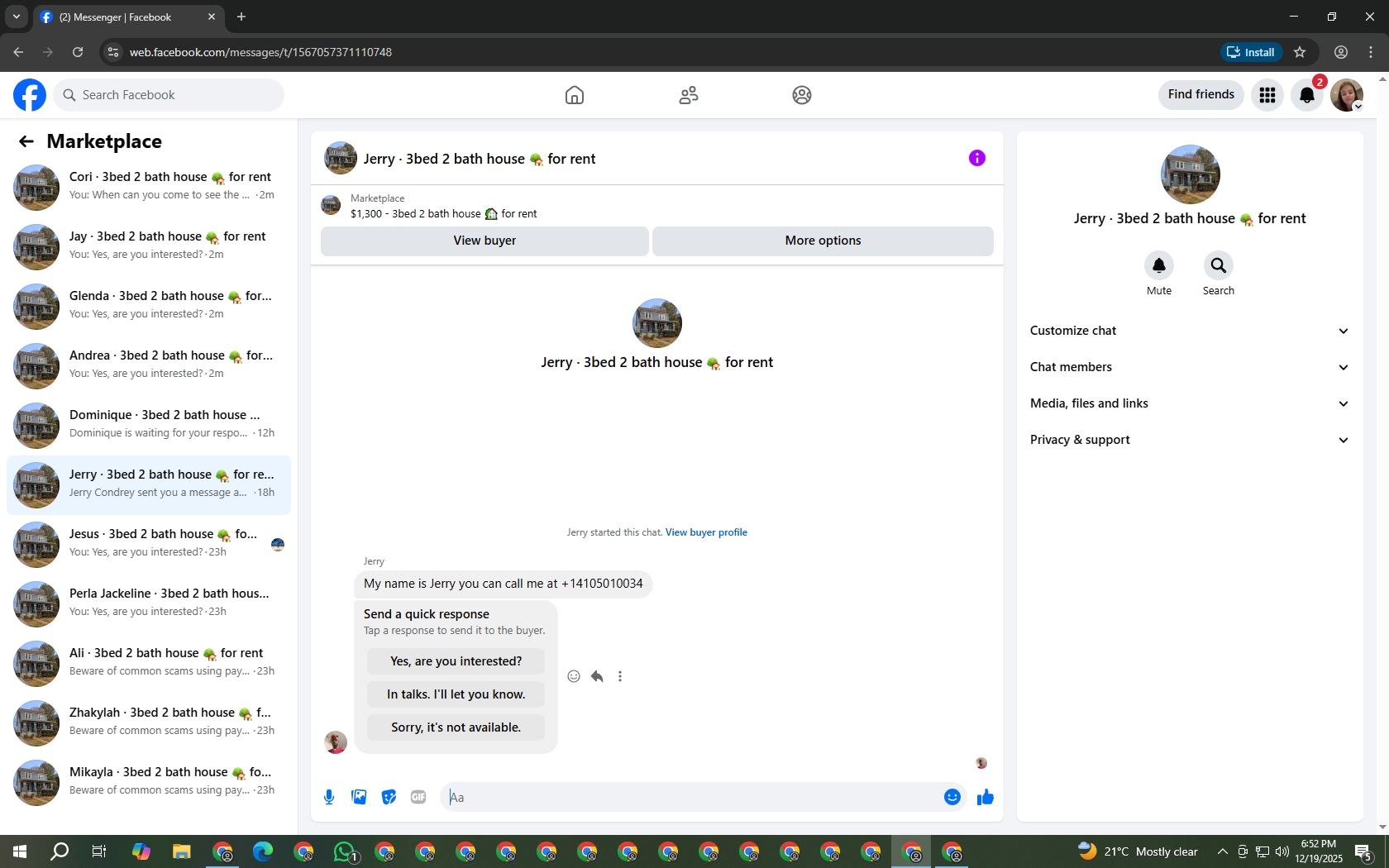Open the Facebook logo home link
The width and height of the screenshot is (1389, 868).
click(x=30, y=95)
